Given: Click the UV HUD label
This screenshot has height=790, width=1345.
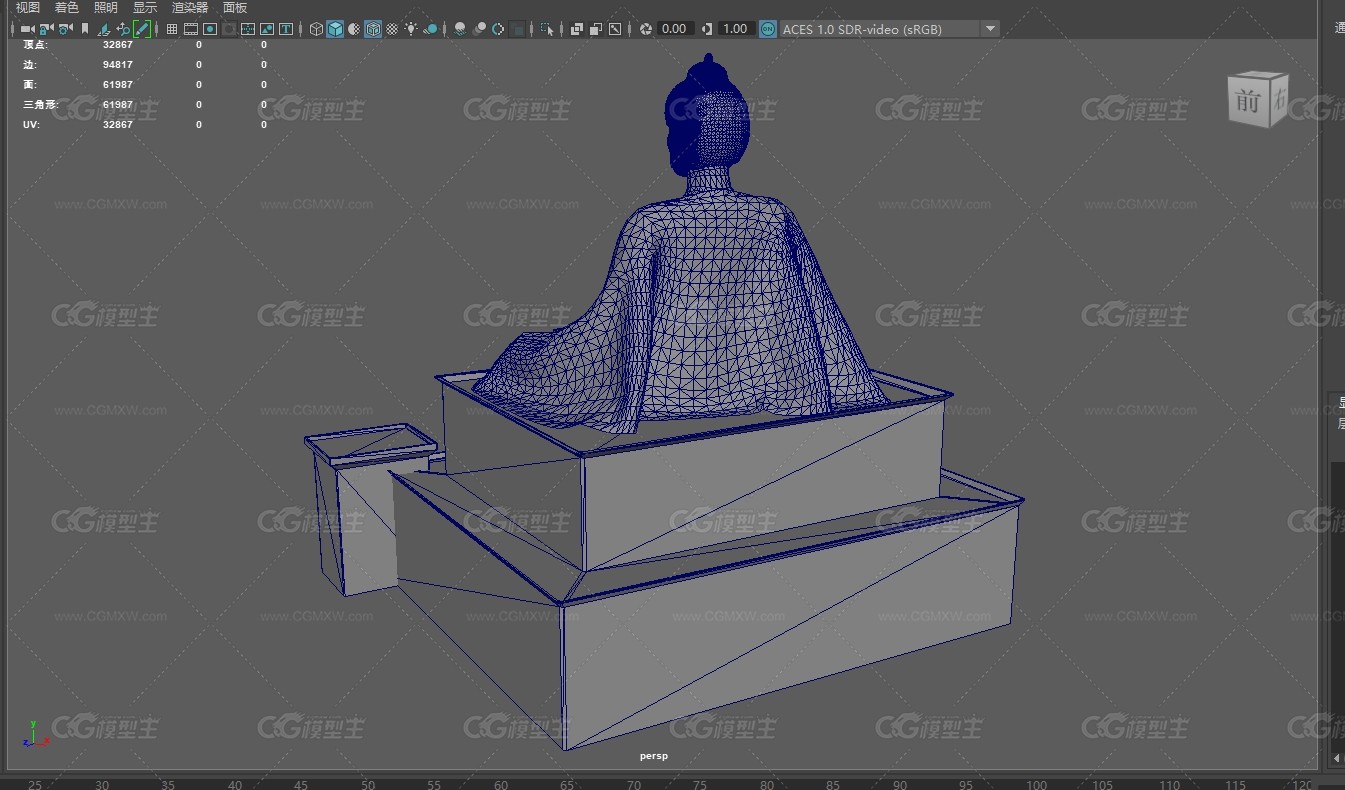Looking at the screenshot, I should [30, 125].
